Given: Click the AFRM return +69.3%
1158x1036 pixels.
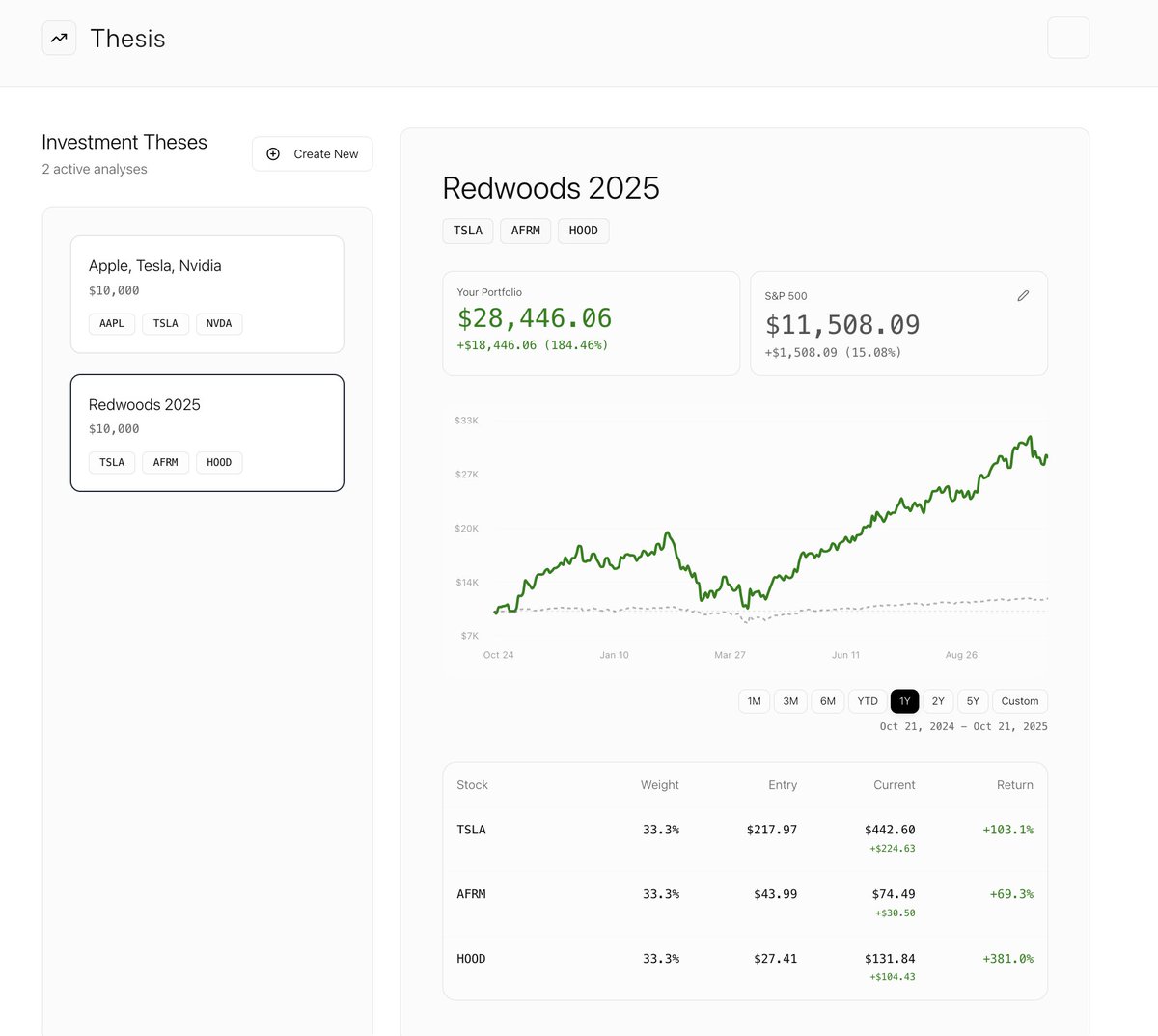Looking at the screenshot, I should click(x=1011, y=894).
